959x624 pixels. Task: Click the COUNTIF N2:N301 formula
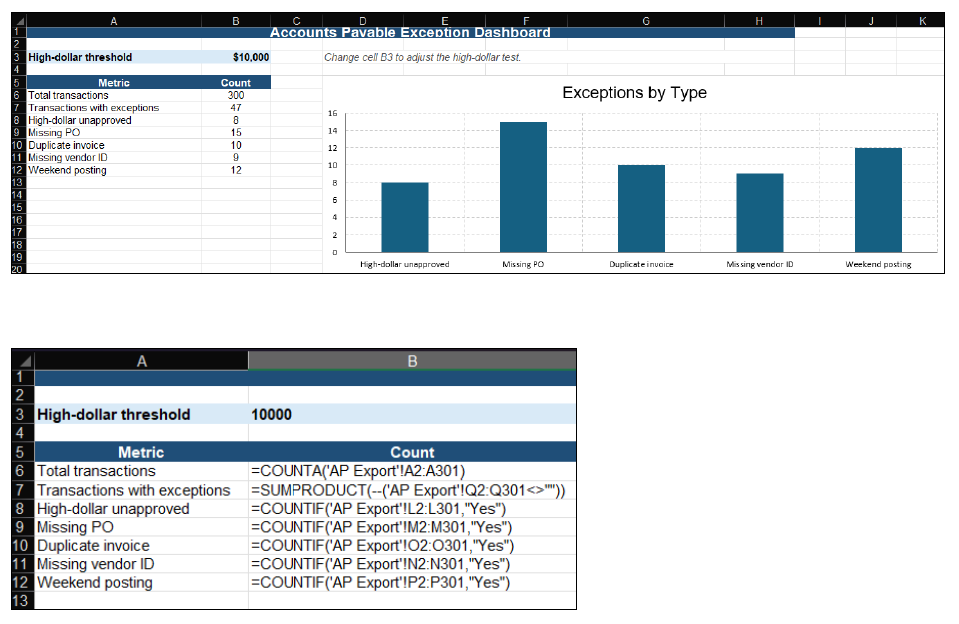point(380,563)
